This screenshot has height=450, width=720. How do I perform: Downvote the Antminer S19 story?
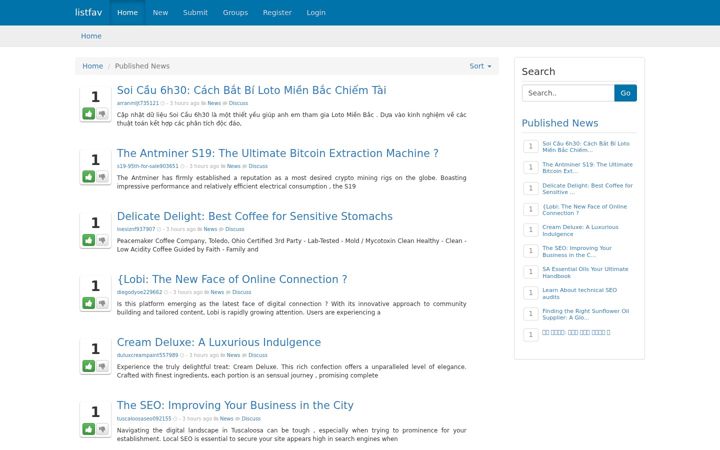point(102,176)
